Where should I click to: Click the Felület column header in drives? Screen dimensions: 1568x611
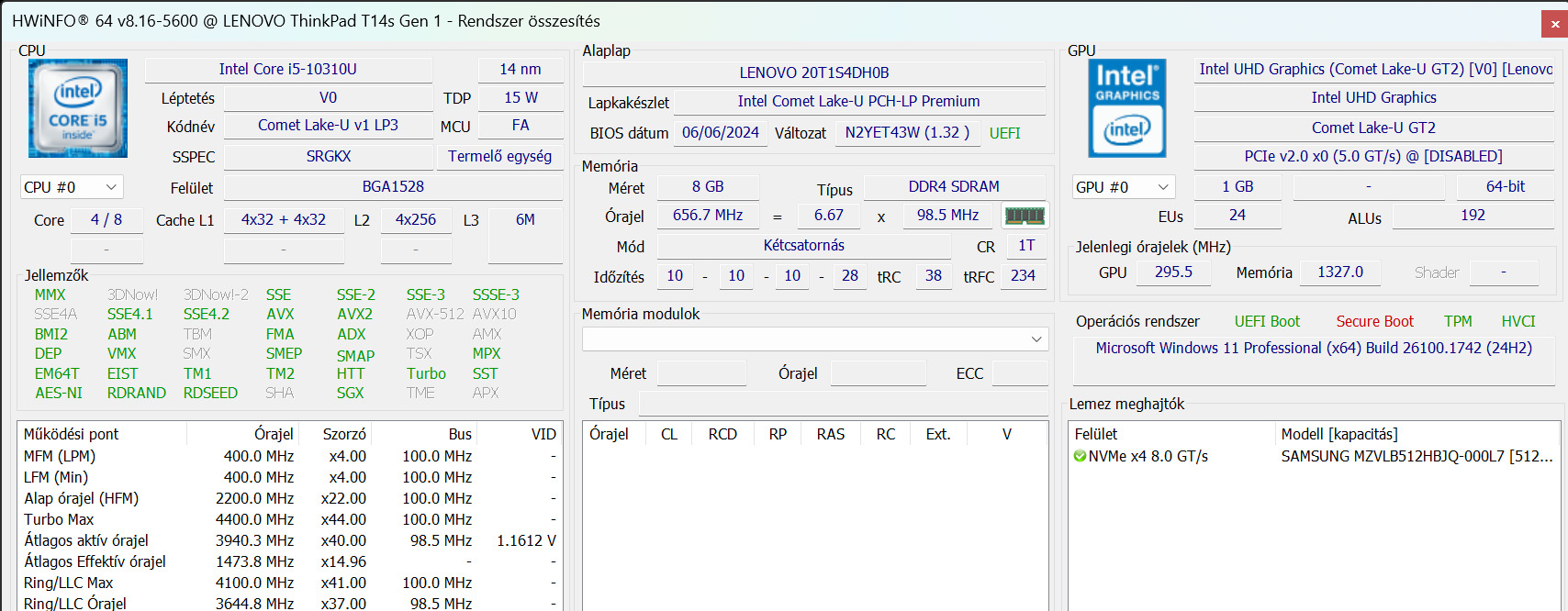point(1173,434)
